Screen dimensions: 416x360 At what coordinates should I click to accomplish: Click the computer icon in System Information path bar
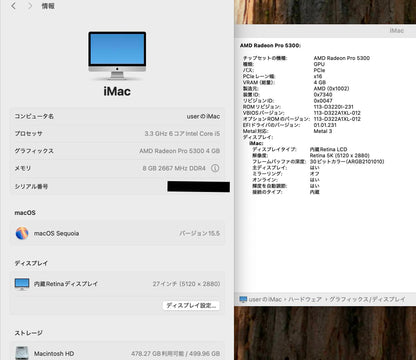point(243,299)
